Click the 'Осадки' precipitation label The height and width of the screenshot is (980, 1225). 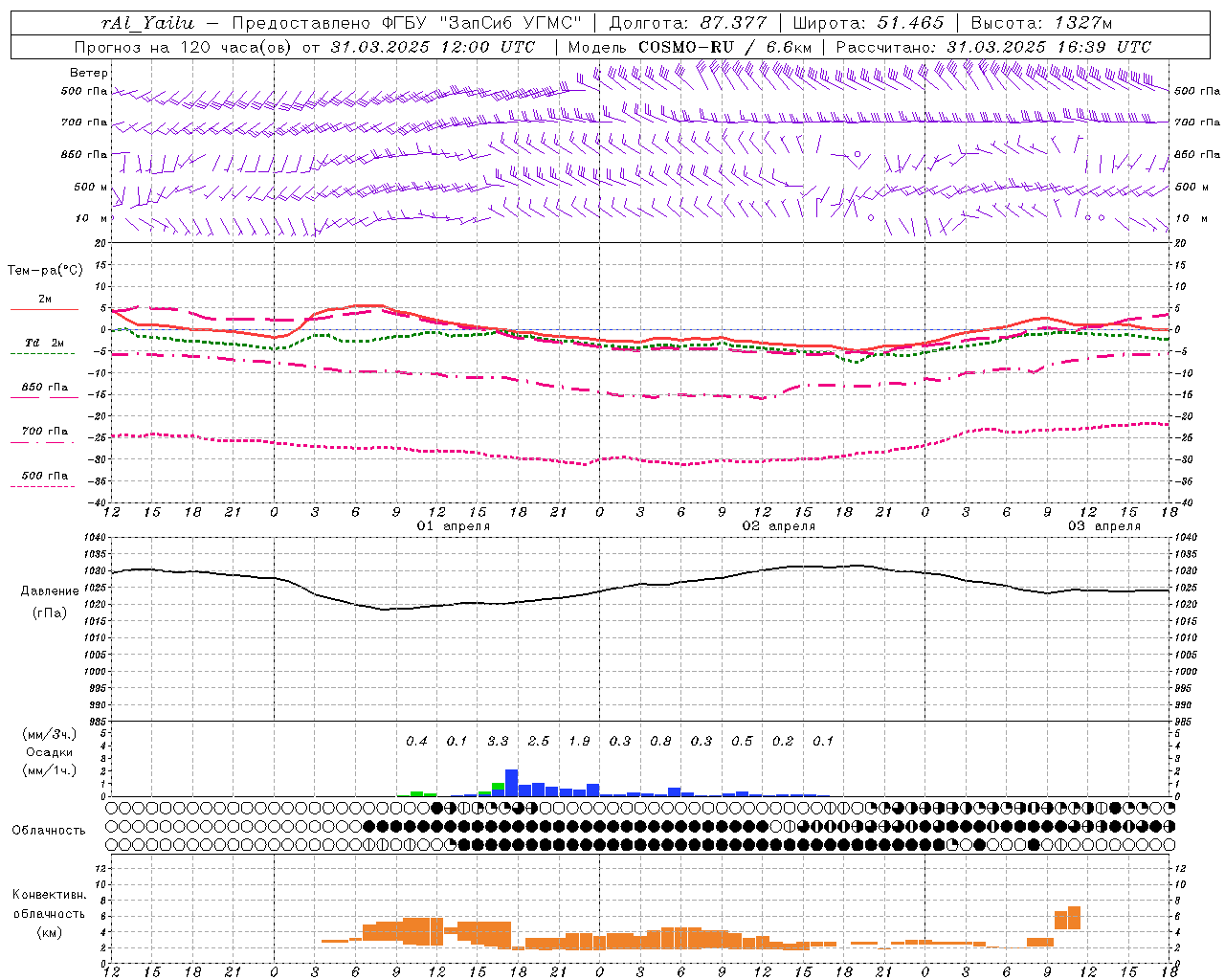pos(50,752)
